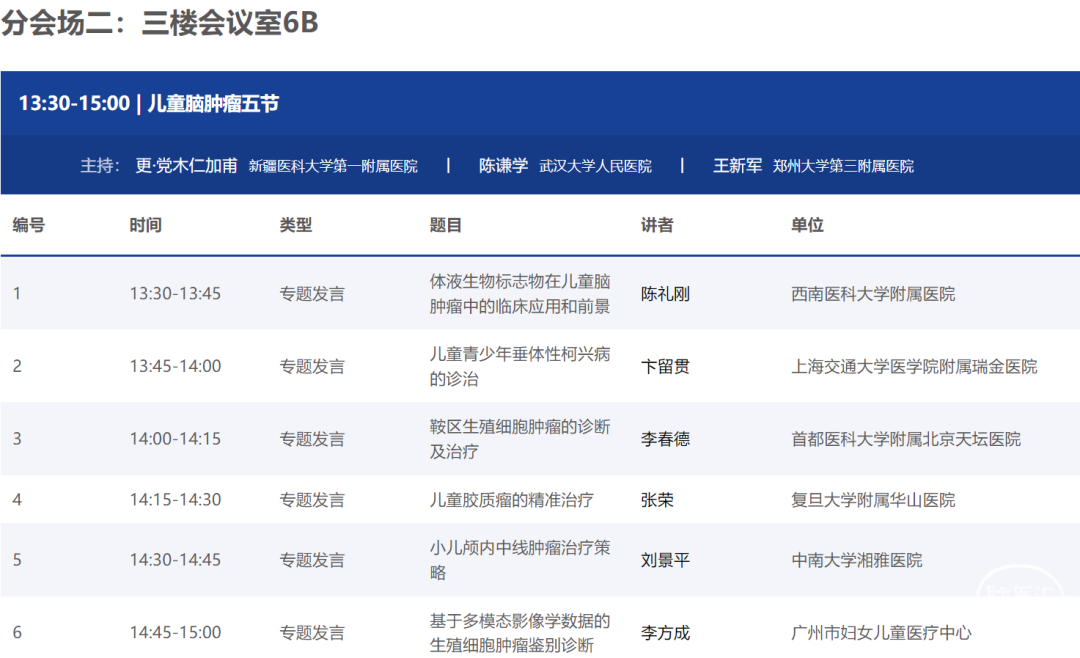The image size is (1080, 658).
Task: Click the 14:30-14:45 time slot
Action: [x=175, y=560]
